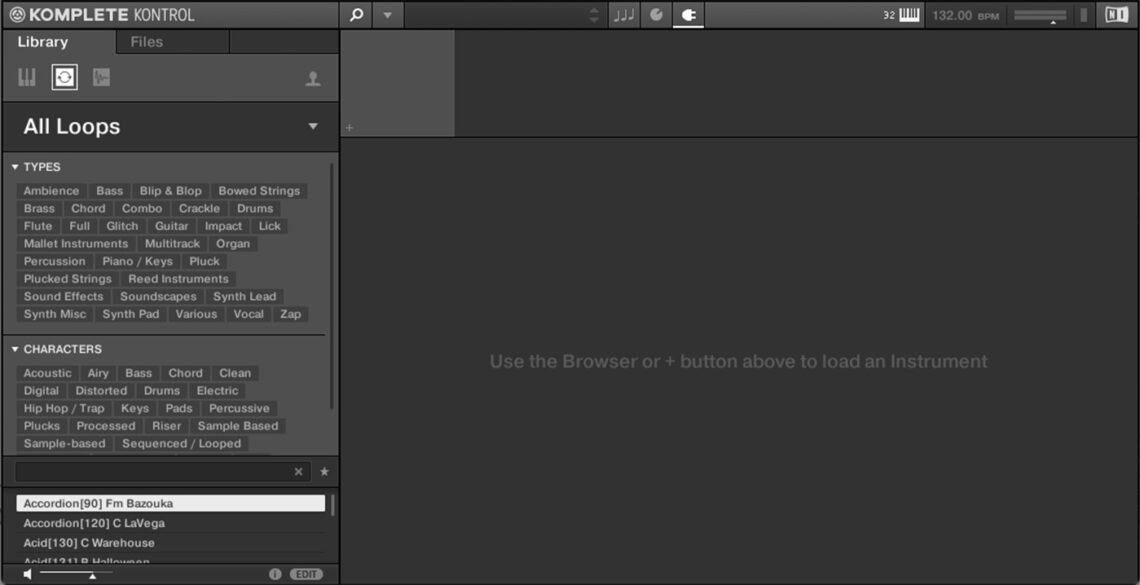This screenshot has width=1140, height=585.
Task: Open the All Loops product dropdown
Action: point(313,127)
